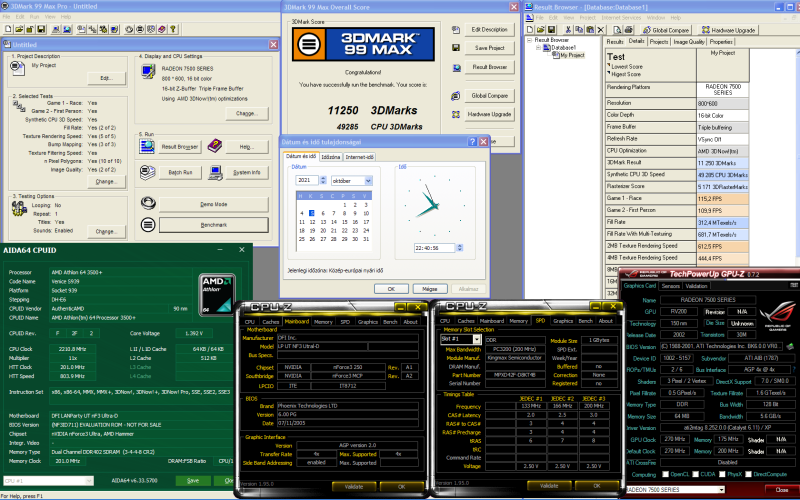This screenshot has height=500, width=800.
Task: Click the Batch Run button
Action: pyautogui.click(x=180, y=172)
